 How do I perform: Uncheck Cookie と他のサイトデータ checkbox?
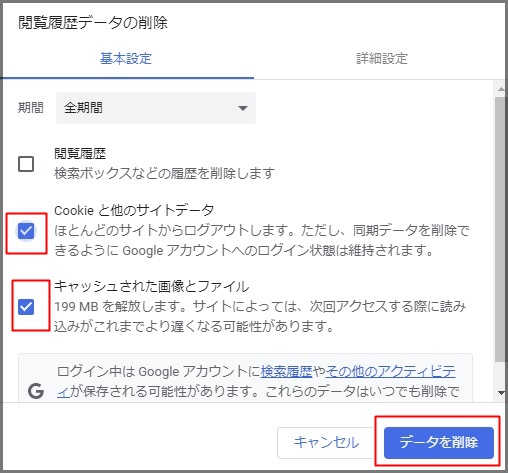point(26,231)
